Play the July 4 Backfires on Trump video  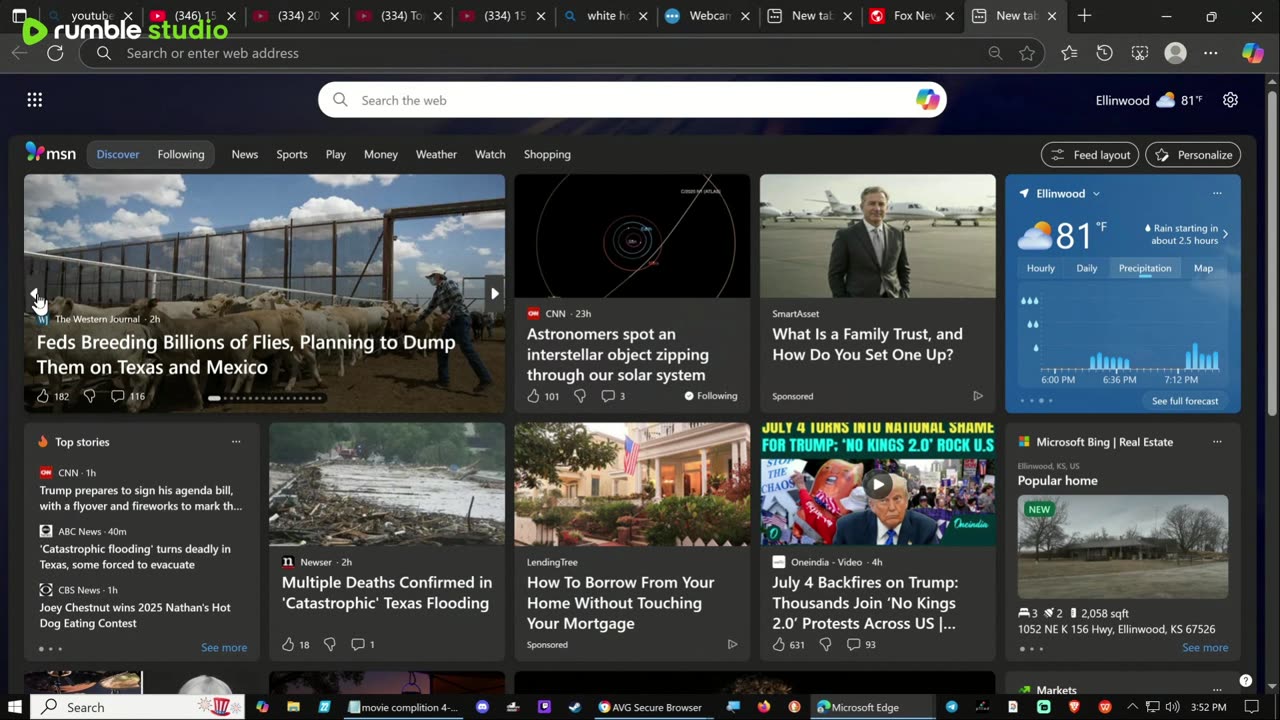click(x=878, y=485)
